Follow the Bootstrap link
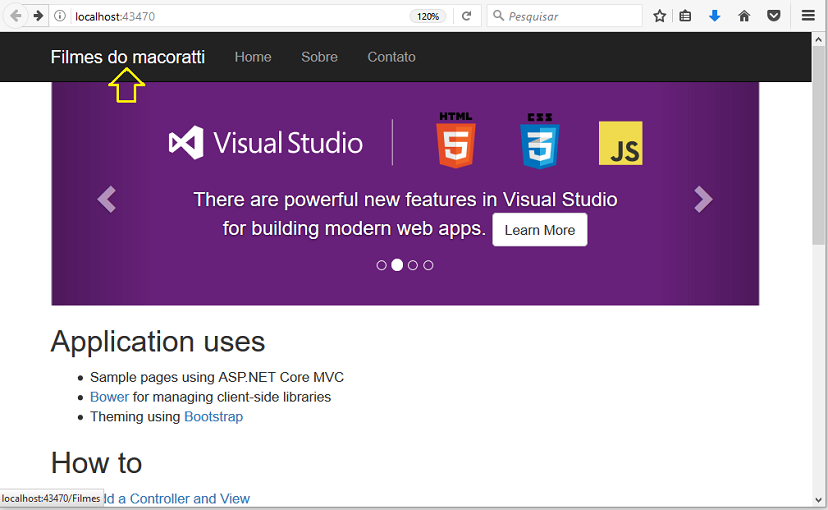 [x=213, y=417]
